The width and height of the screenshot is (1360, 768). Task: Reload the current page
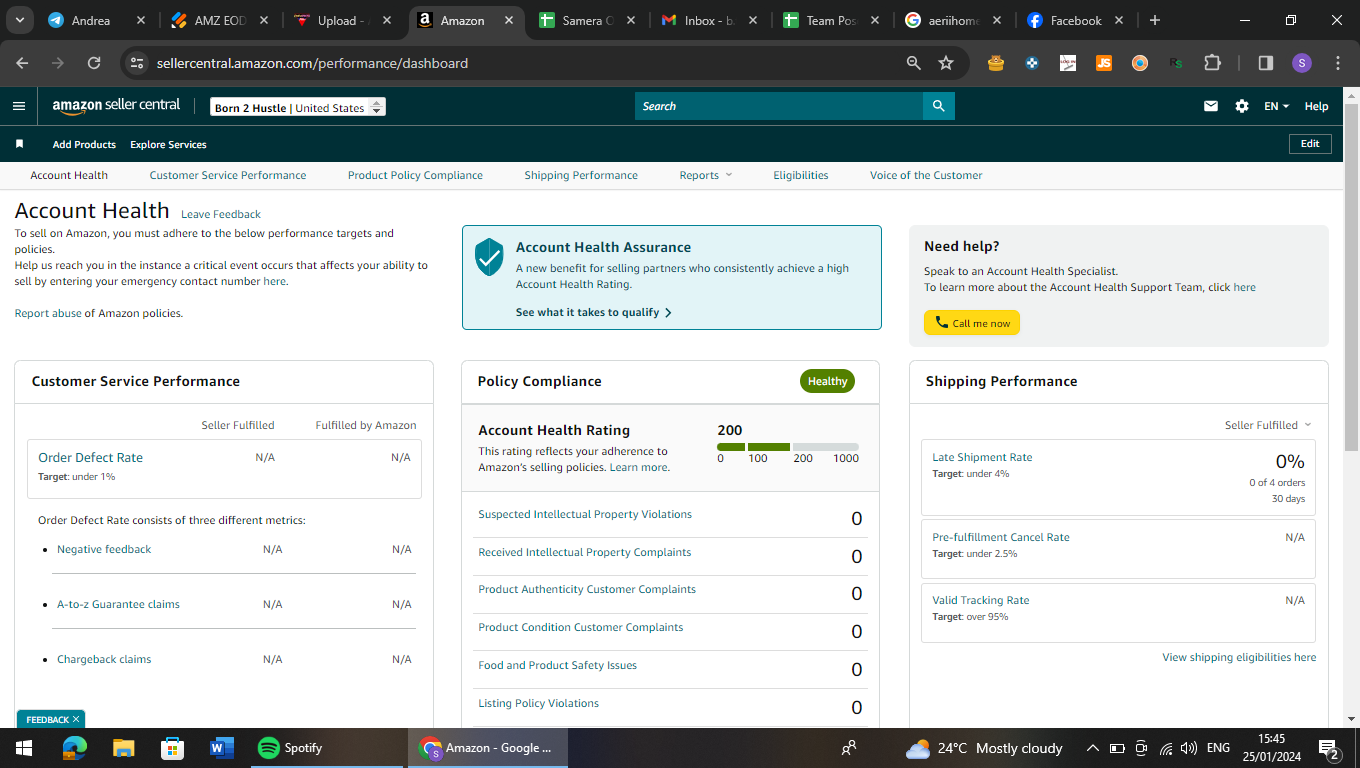click(x=94, y=63)
